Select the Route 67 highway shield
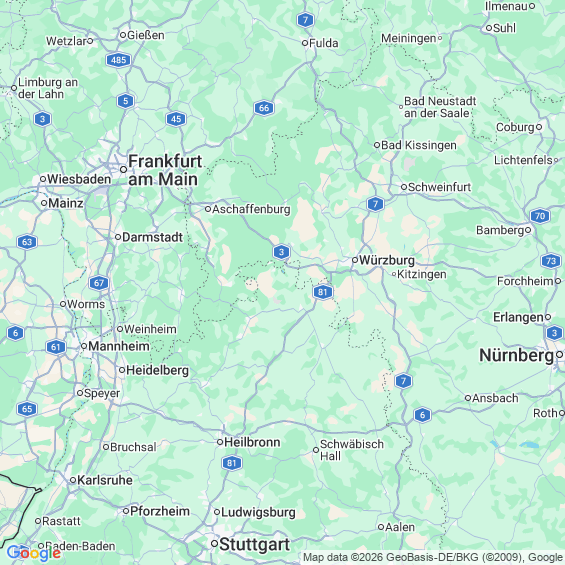Screen dimensions: 565x565 tap(99, 283)
